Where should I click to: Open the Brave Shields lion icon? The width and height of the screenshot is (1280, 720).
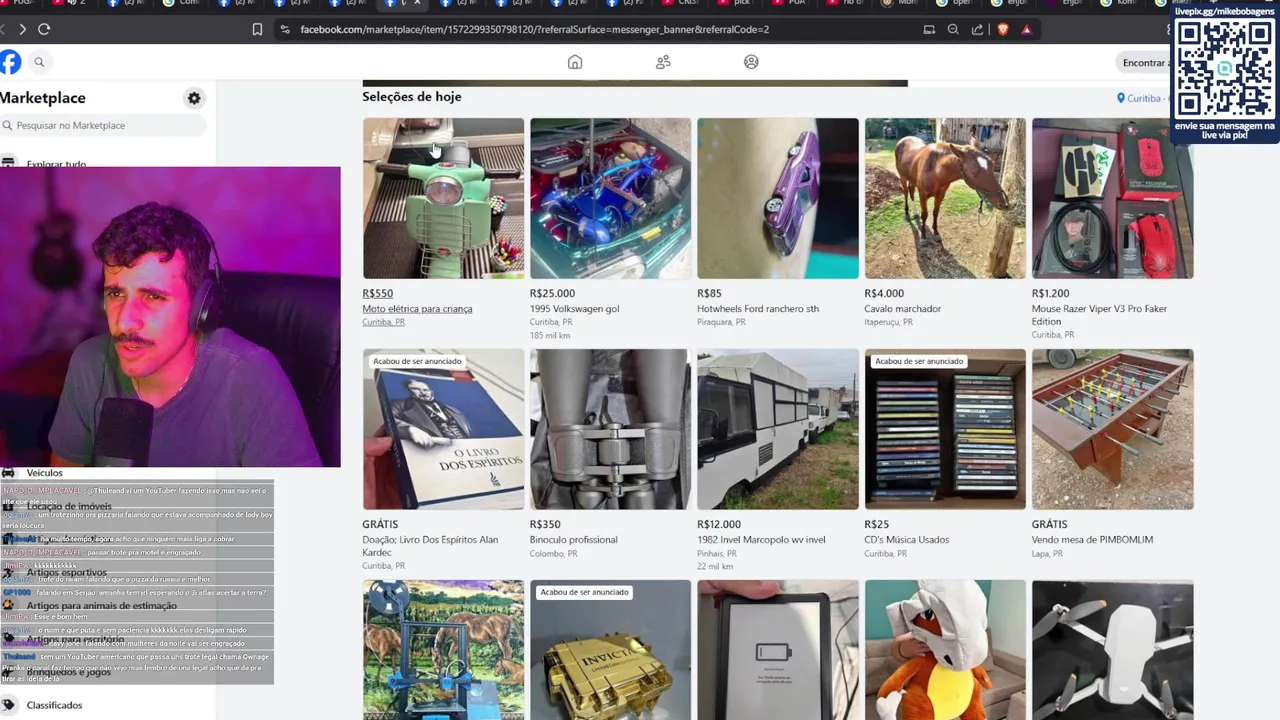[x=1003, y=29]
